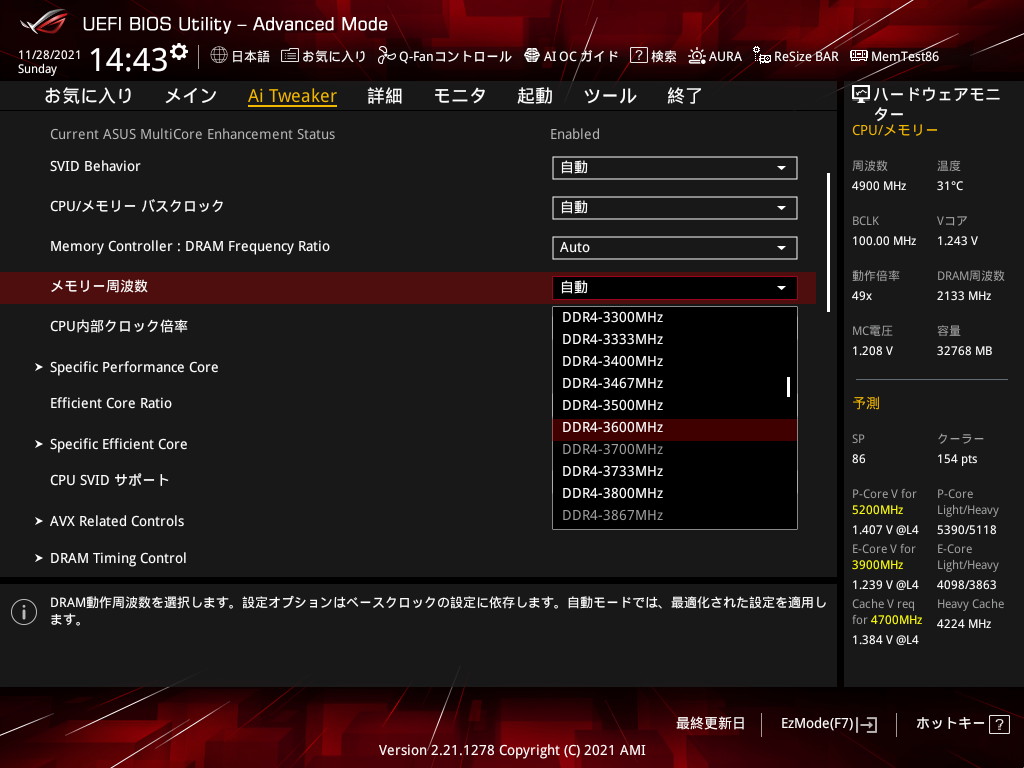This screenshot has width=1024, height=768.
Task: Open favorites list icon in top toolbar
Action: [x=289, y=56]
